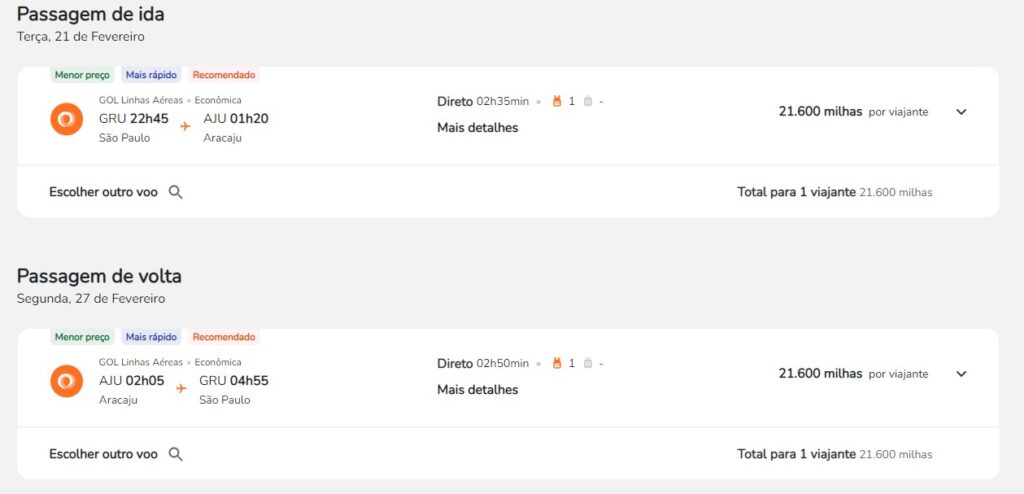Viewport: 1024px width, 494px height.
Task: Click the hand baggage icon on outbound flight
Action: [558, 101]
